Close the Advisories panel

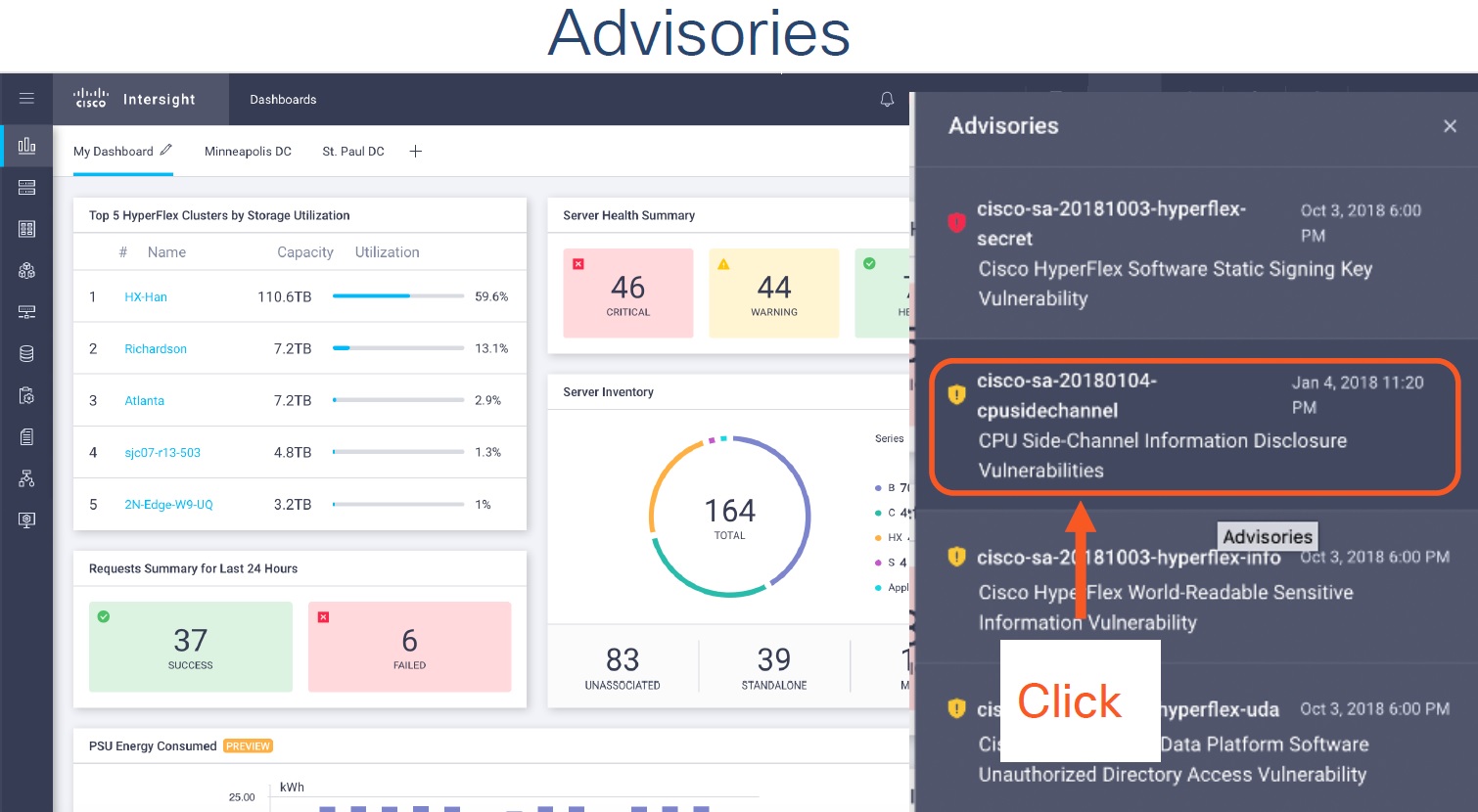1450,126
